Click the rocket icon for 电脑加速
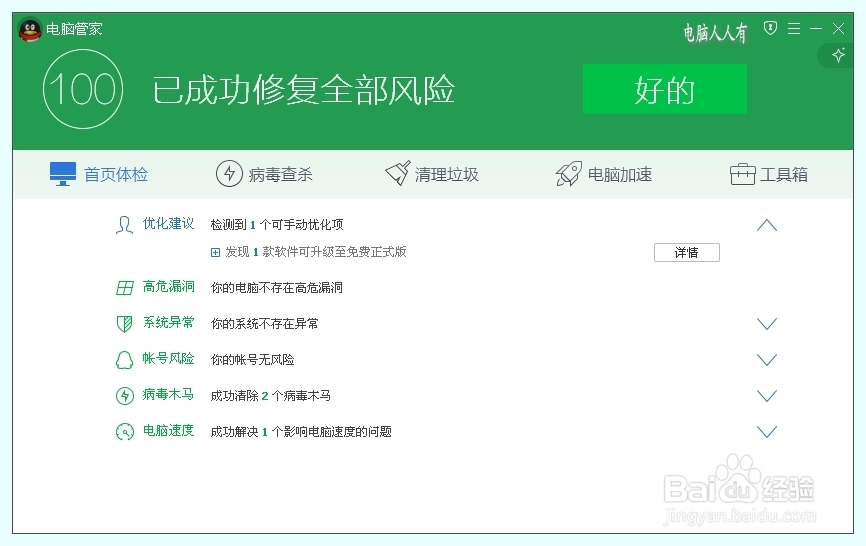 pos(568,174)
